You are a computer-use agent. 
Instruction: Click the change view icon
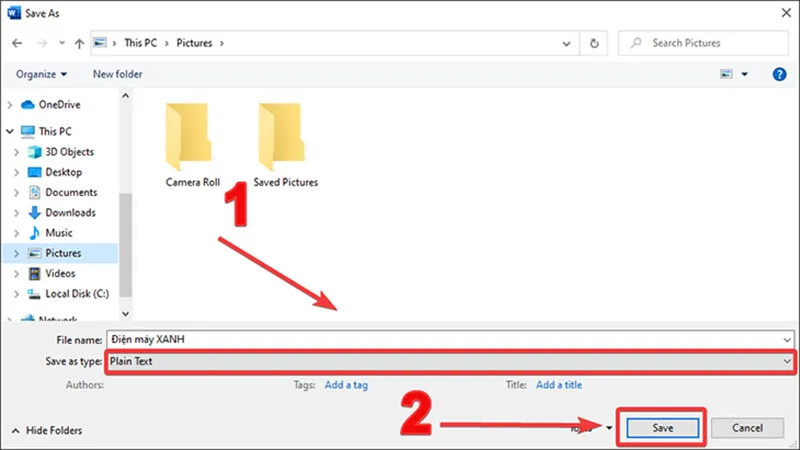(726, 74)
